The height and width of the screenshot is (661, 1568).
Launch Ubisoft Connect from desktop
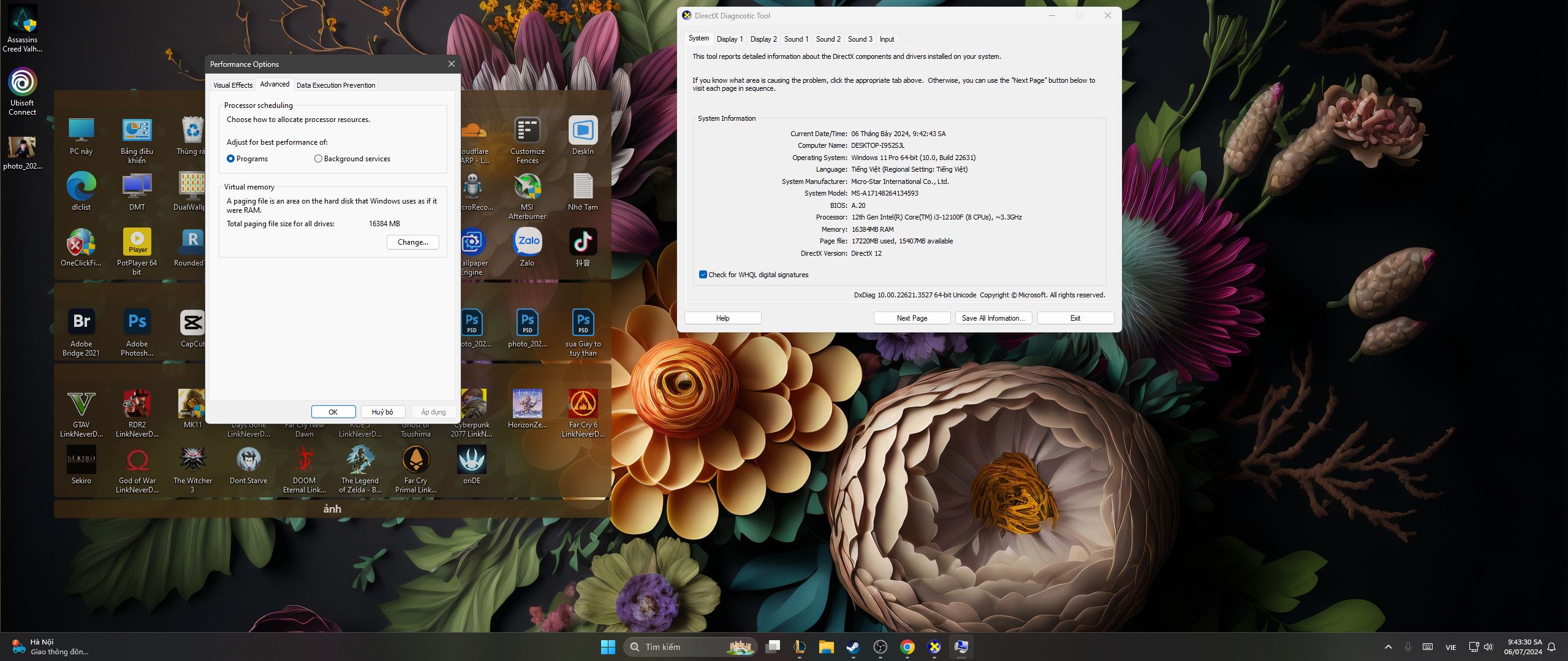click(x=23, y=83)
